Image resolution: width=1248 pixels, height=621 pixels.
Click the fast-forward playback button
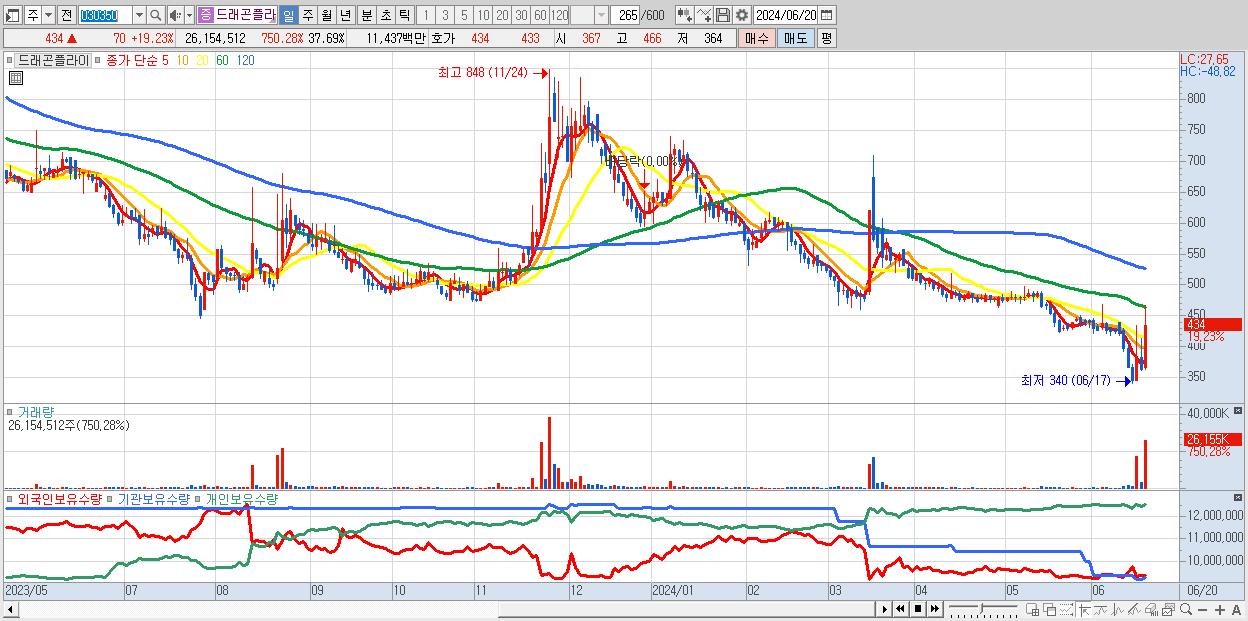click(934, 609)
